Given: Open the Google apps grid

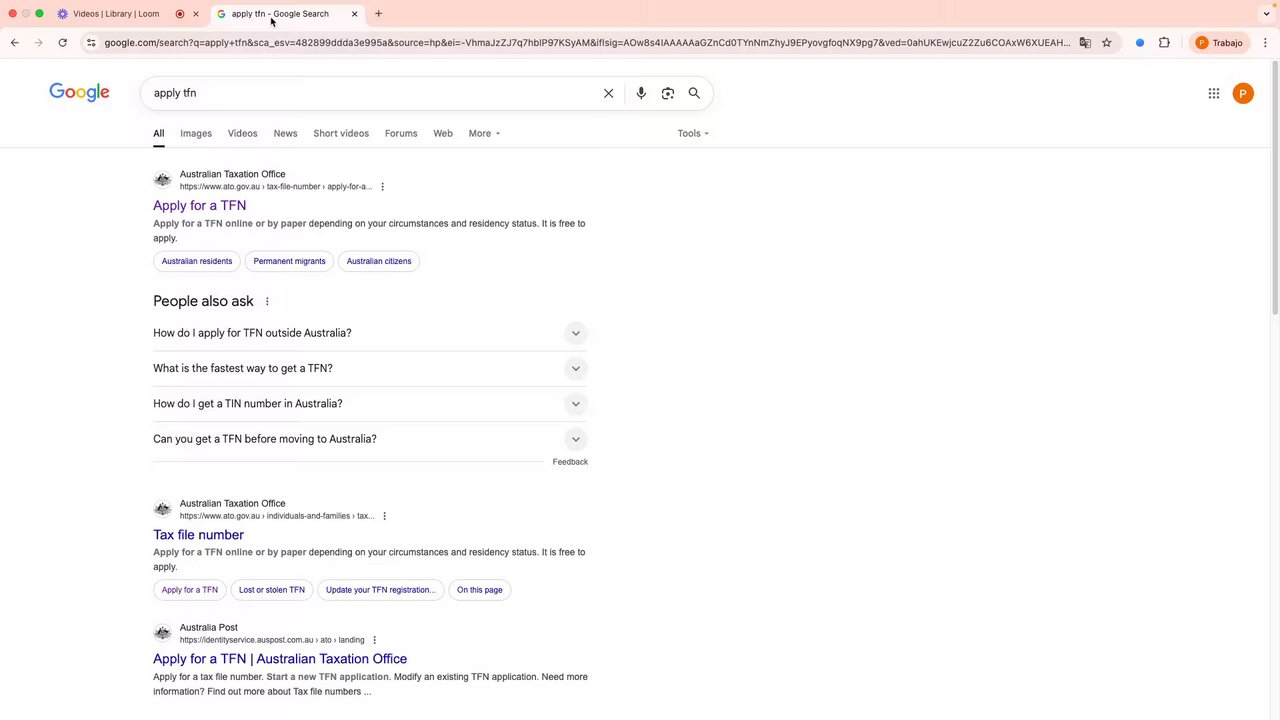Looking at the screenshot, I should (x=1214, y=93).
